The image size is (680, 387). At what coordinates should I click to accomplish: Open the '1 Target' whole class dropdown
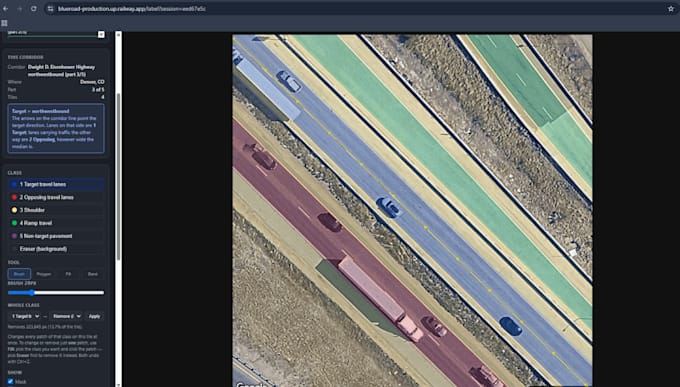tap(25, 316)
